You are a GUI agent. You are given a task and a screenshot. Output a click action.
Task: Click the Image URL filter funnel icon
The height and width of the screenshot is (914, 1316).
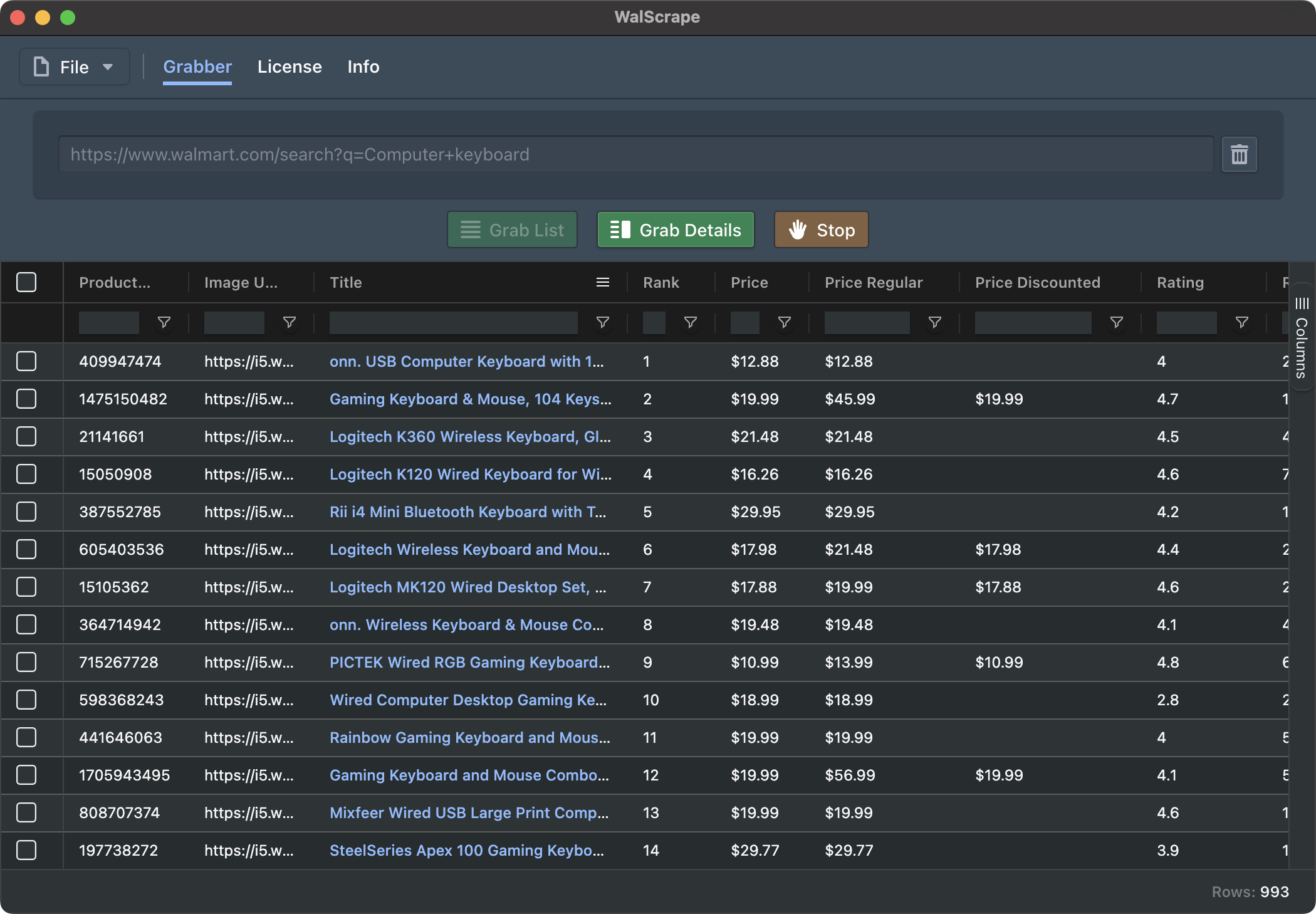point(289,322)
